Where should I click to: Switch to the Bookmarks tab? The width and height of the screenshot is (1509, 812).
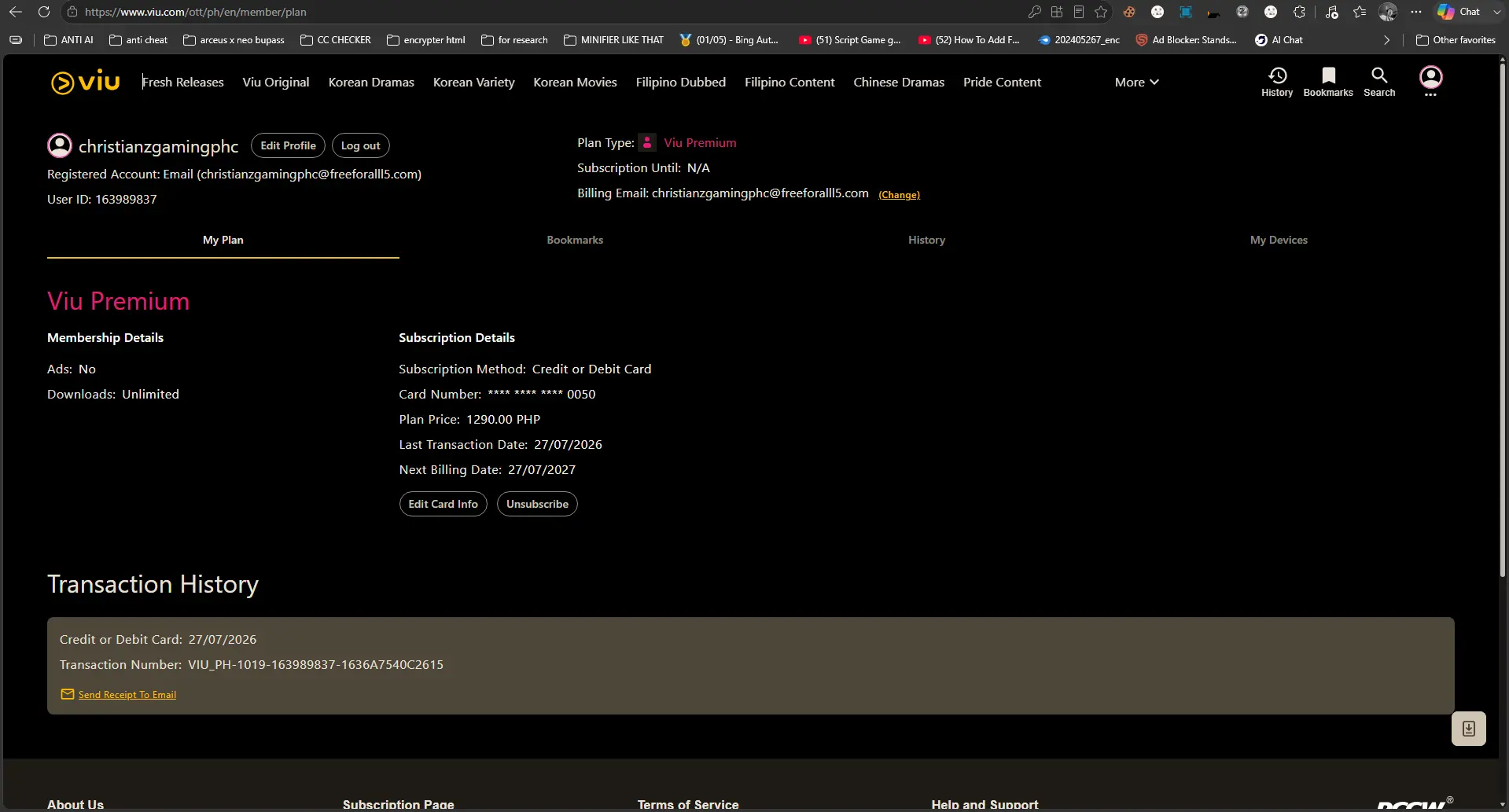[575, 241]
